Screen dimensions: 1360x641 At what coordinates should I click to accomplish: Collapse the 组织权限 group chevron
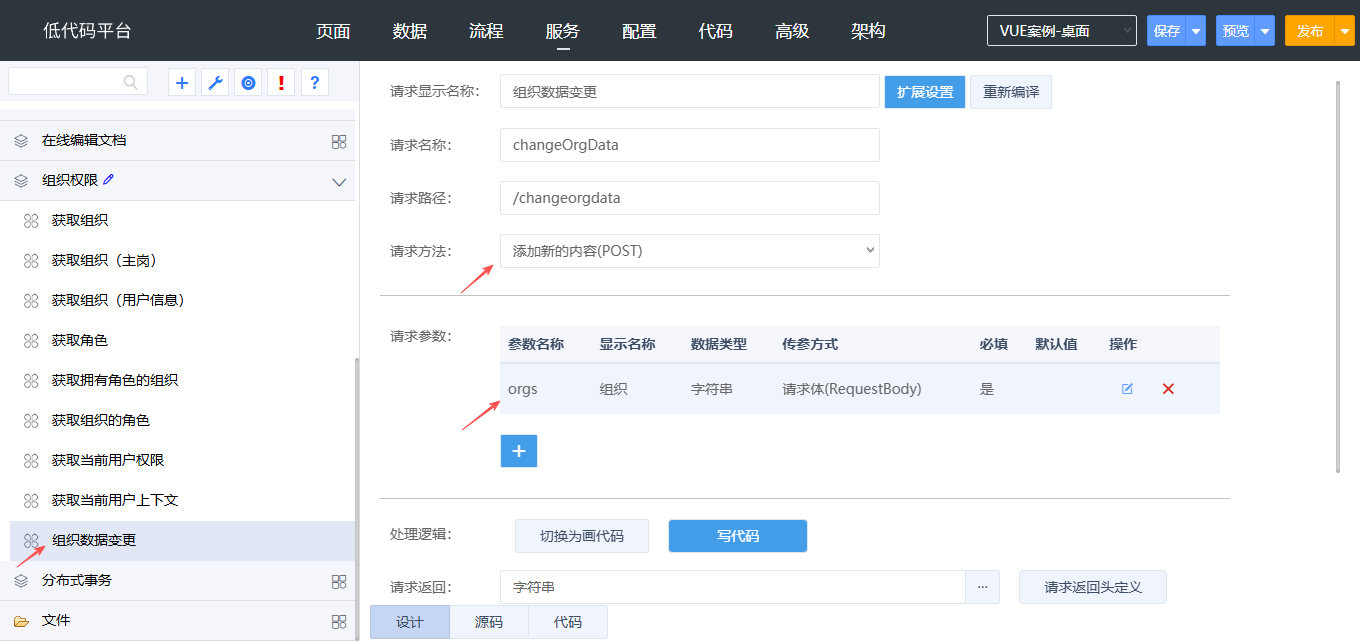click(339, 182)
